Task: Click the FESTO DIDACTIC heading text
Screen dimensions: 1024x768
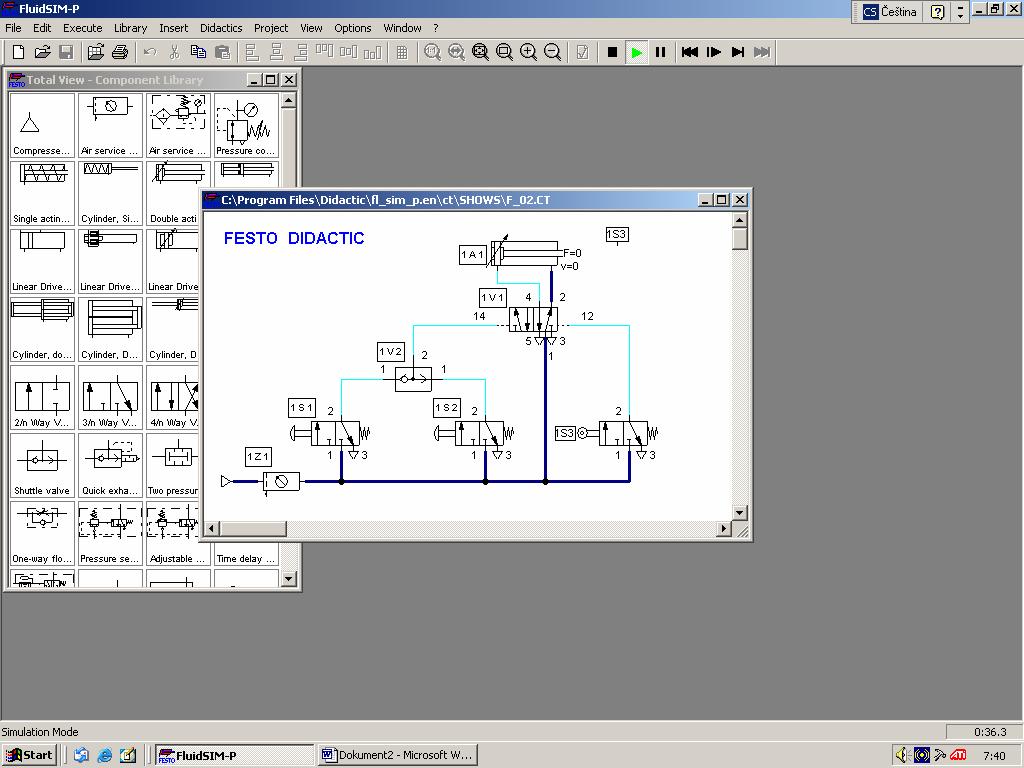Action: (x=294, y=238)
